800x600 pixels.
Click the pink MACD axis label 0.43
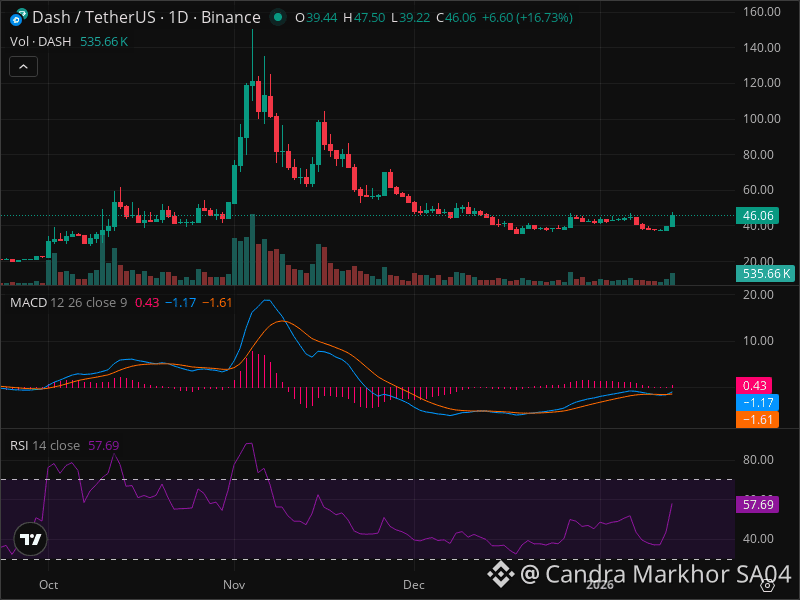(754, 385)
